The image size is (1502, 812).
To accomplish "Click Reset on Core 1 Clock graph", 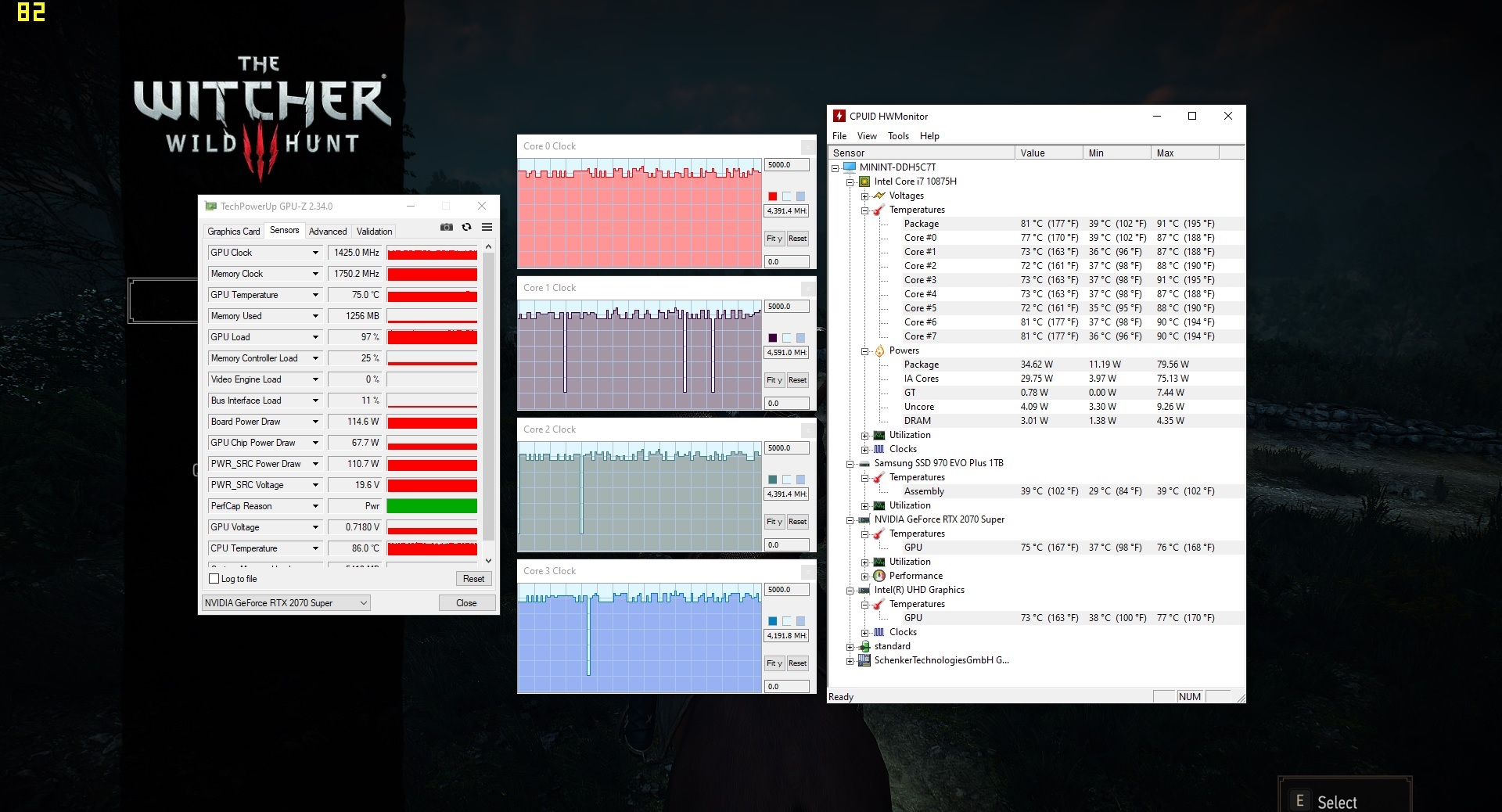I will tap(797, 380).
